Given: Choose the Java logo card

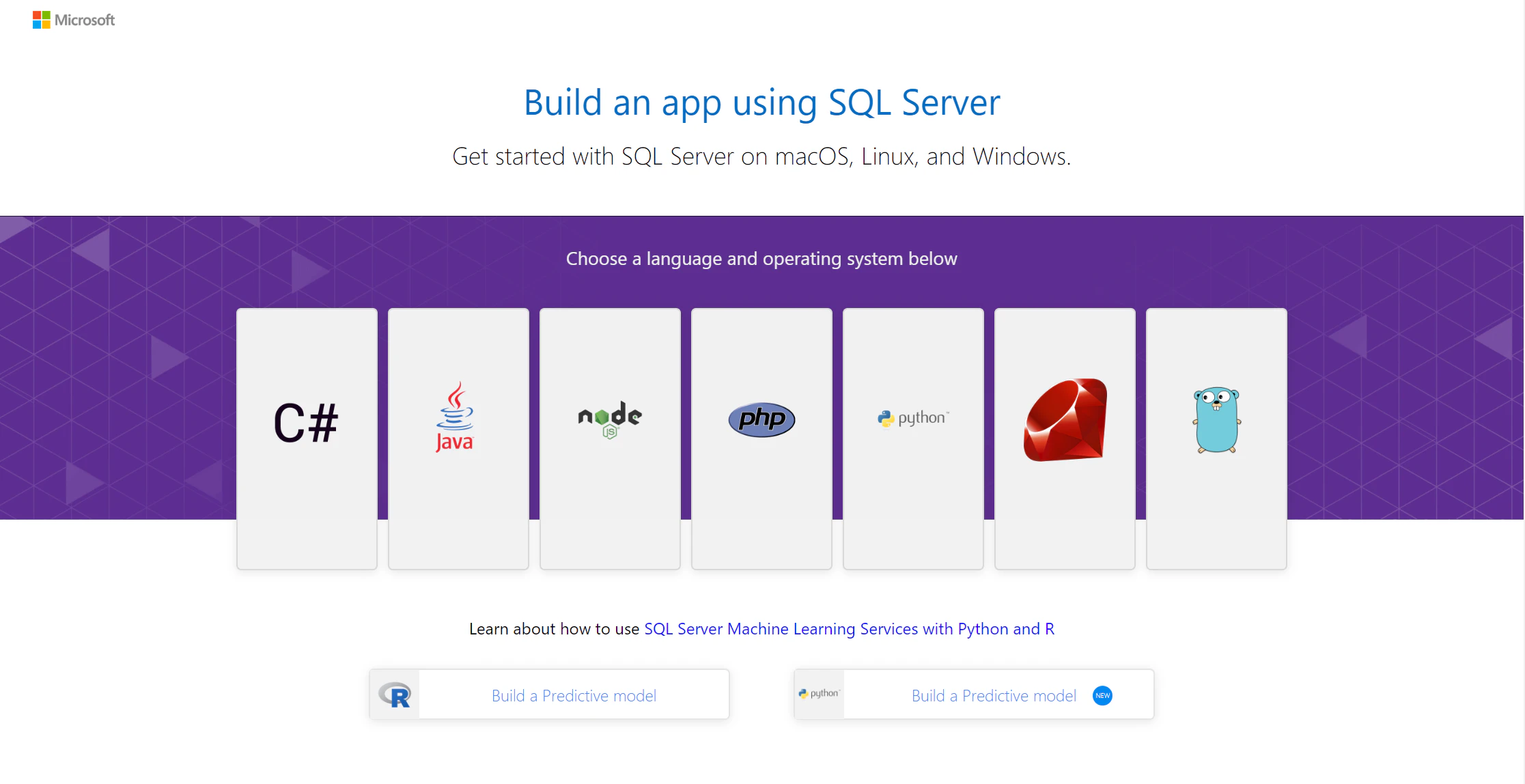Looking at the screenshot, I should (456, 418).
